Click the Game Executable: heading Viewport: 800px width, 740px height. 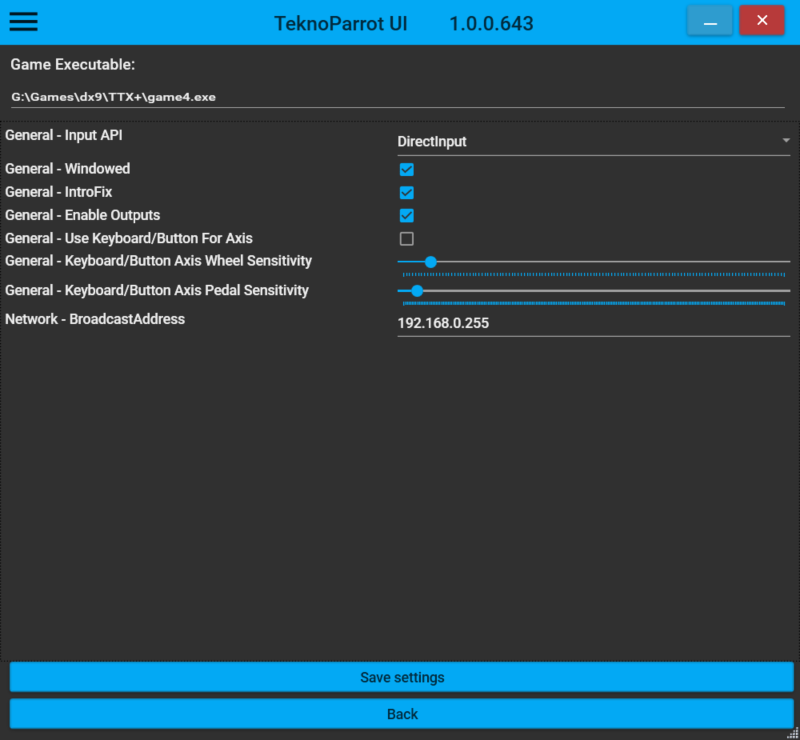tap(72, 65)
